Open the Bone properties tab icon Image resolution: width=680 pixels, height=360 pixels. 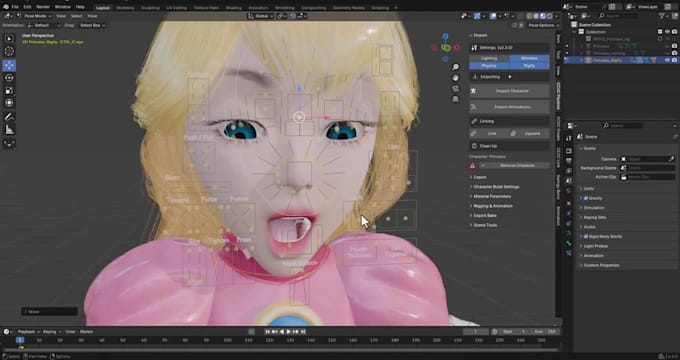click(x=569, y=243)
